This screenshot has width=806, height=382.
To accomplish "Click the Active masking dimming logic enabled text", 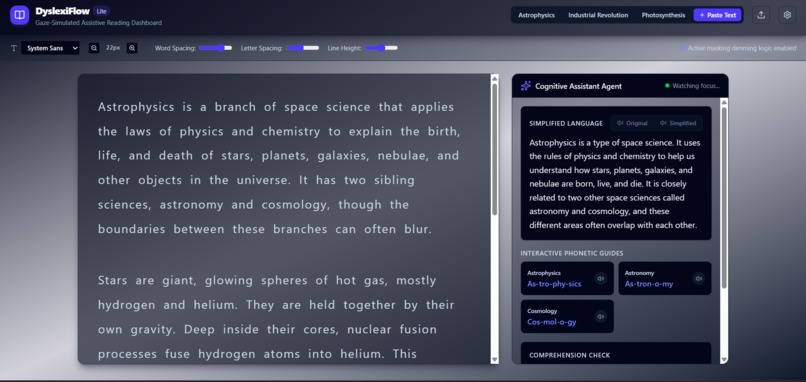I will [x=742, y=48].
